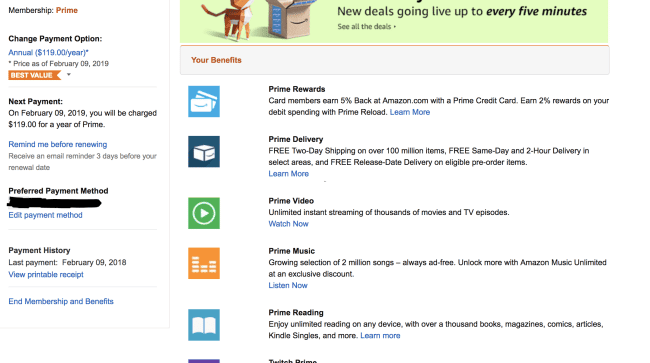This screenshot has height=363, width=650.
Task: Click the Prime Music heading text
Action: [x=291, y=251]
